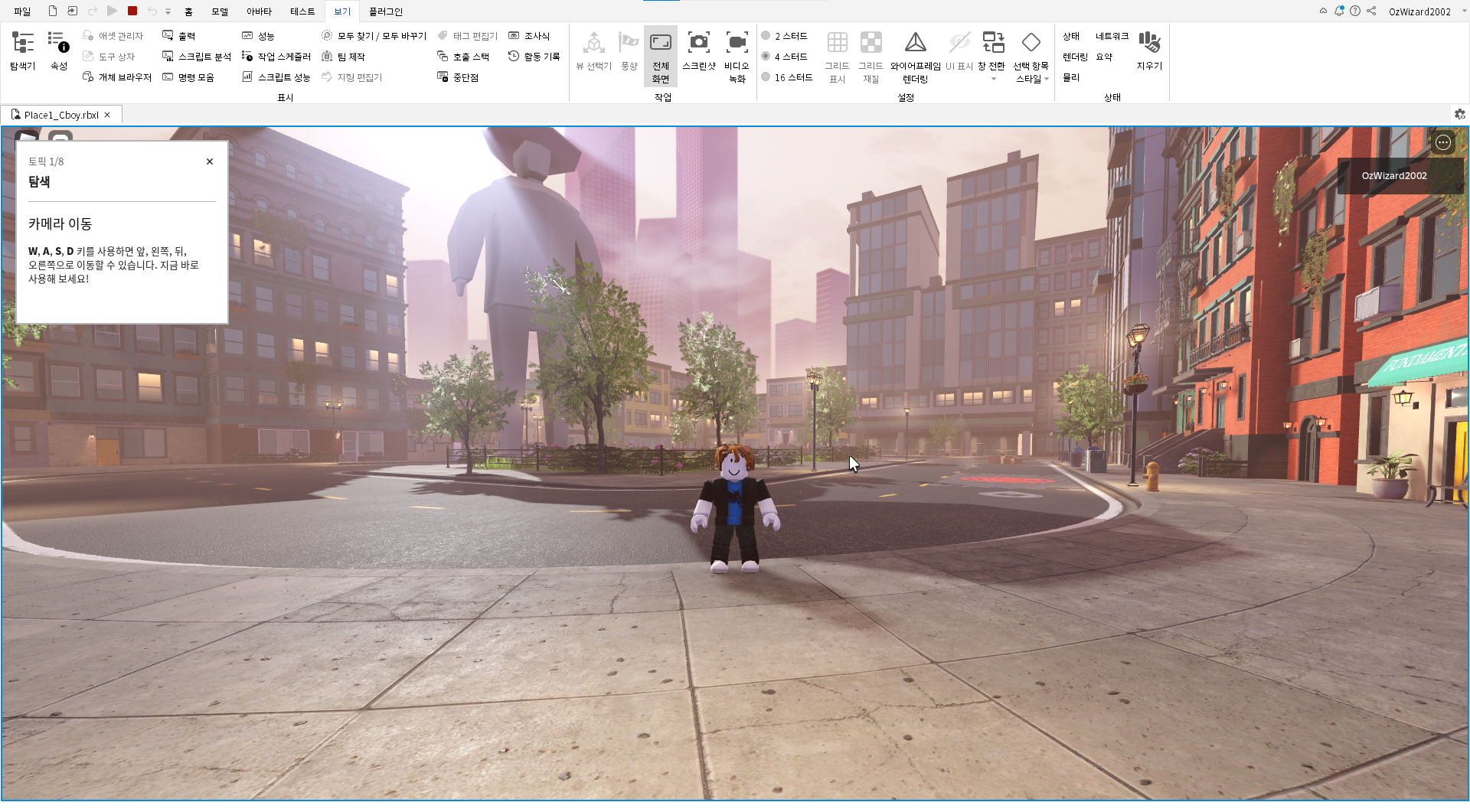Toggle UI 표시 visibility

coord(959,51)
